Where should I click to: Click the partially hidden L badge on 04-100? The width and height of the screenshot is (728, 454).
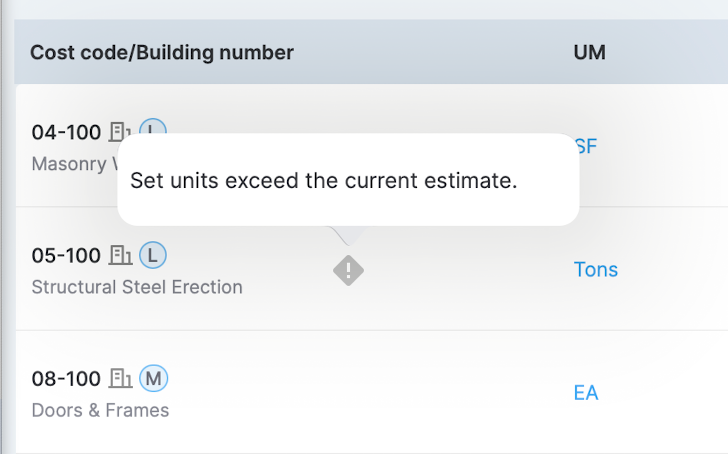(152, 128)
